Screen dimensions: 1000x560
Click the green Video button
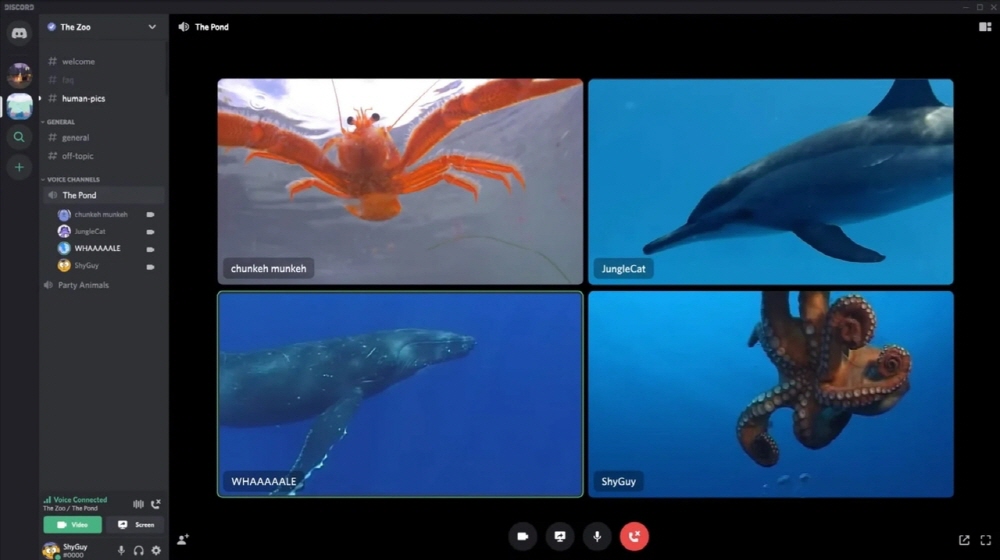[x=72, y=524]
